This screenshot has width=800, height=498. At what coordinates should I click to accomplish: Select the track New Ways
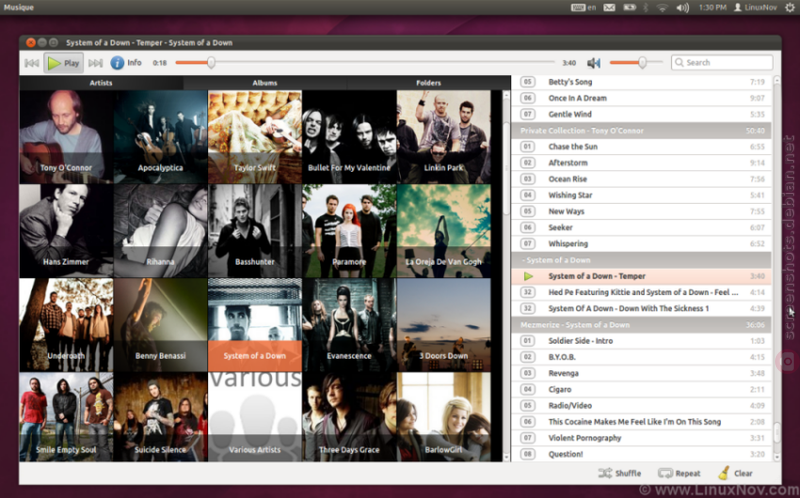tap(641, 211)
